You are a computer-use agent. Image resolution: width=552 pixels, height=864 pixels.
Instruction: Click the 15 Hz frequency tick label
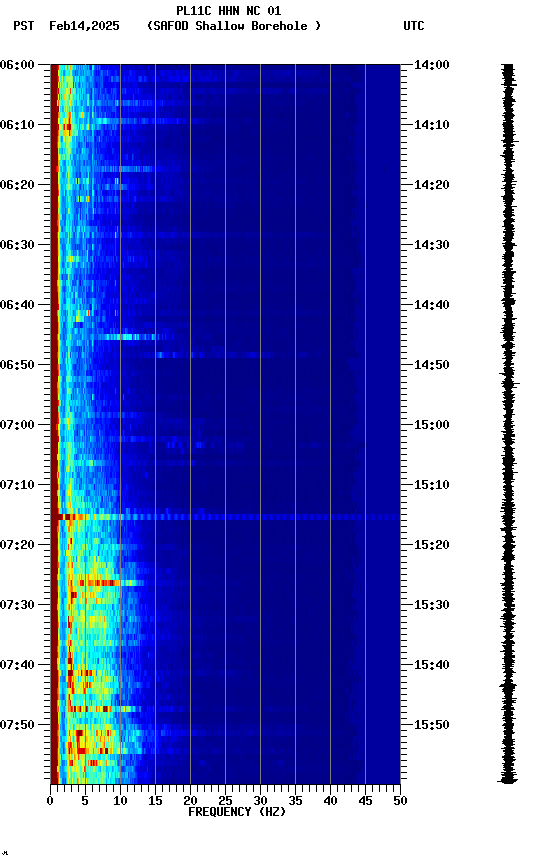pos(155,801)
